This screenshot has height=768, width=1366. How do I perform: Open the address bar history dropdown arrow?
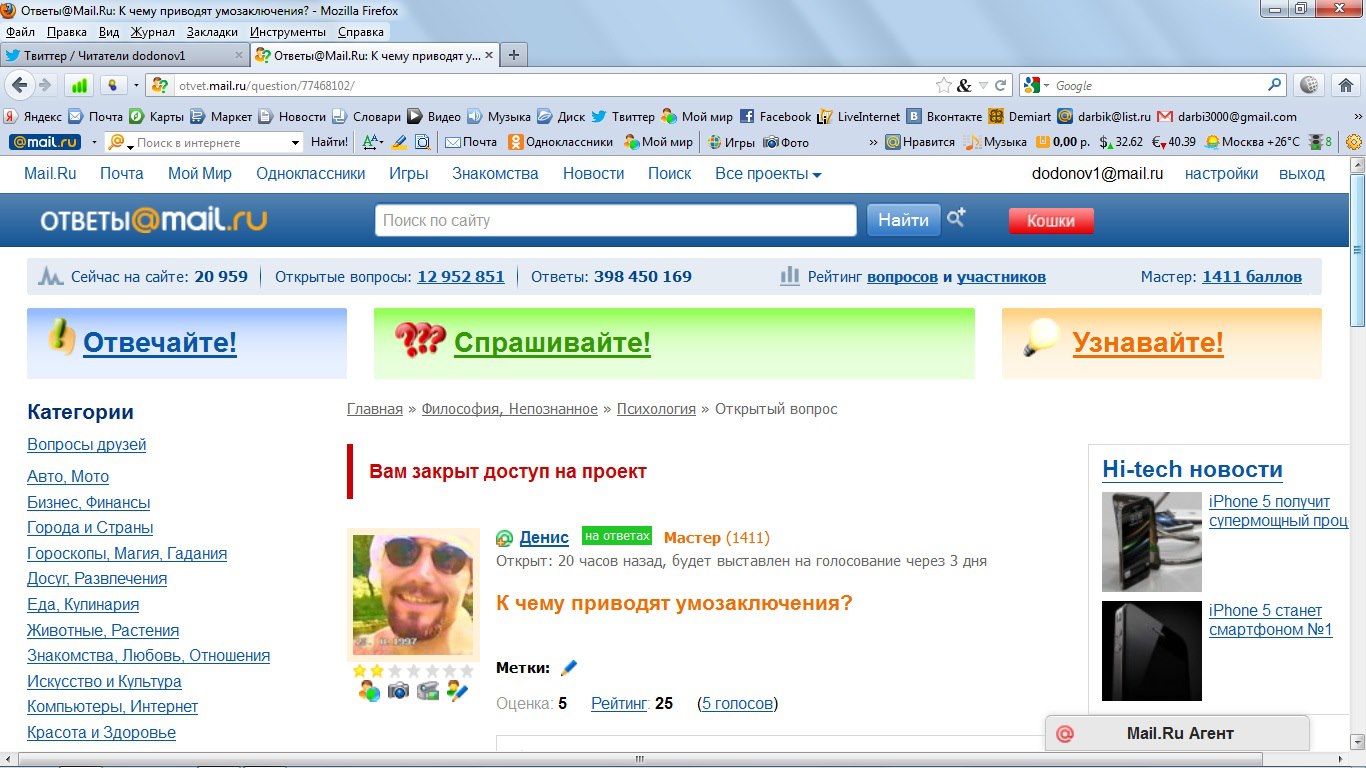click(x=983, y=86)
